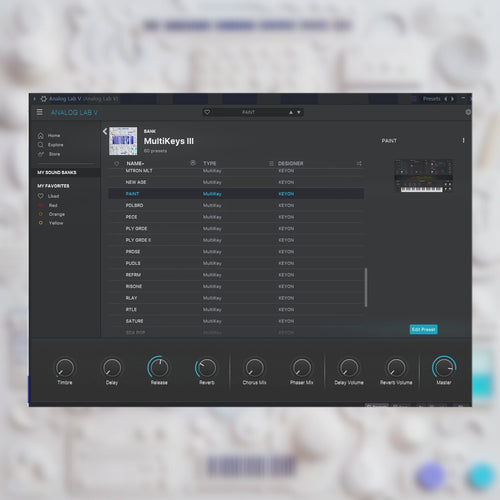Click the Phaser Mix knob
500x500 pixels.
click(301, 368)
